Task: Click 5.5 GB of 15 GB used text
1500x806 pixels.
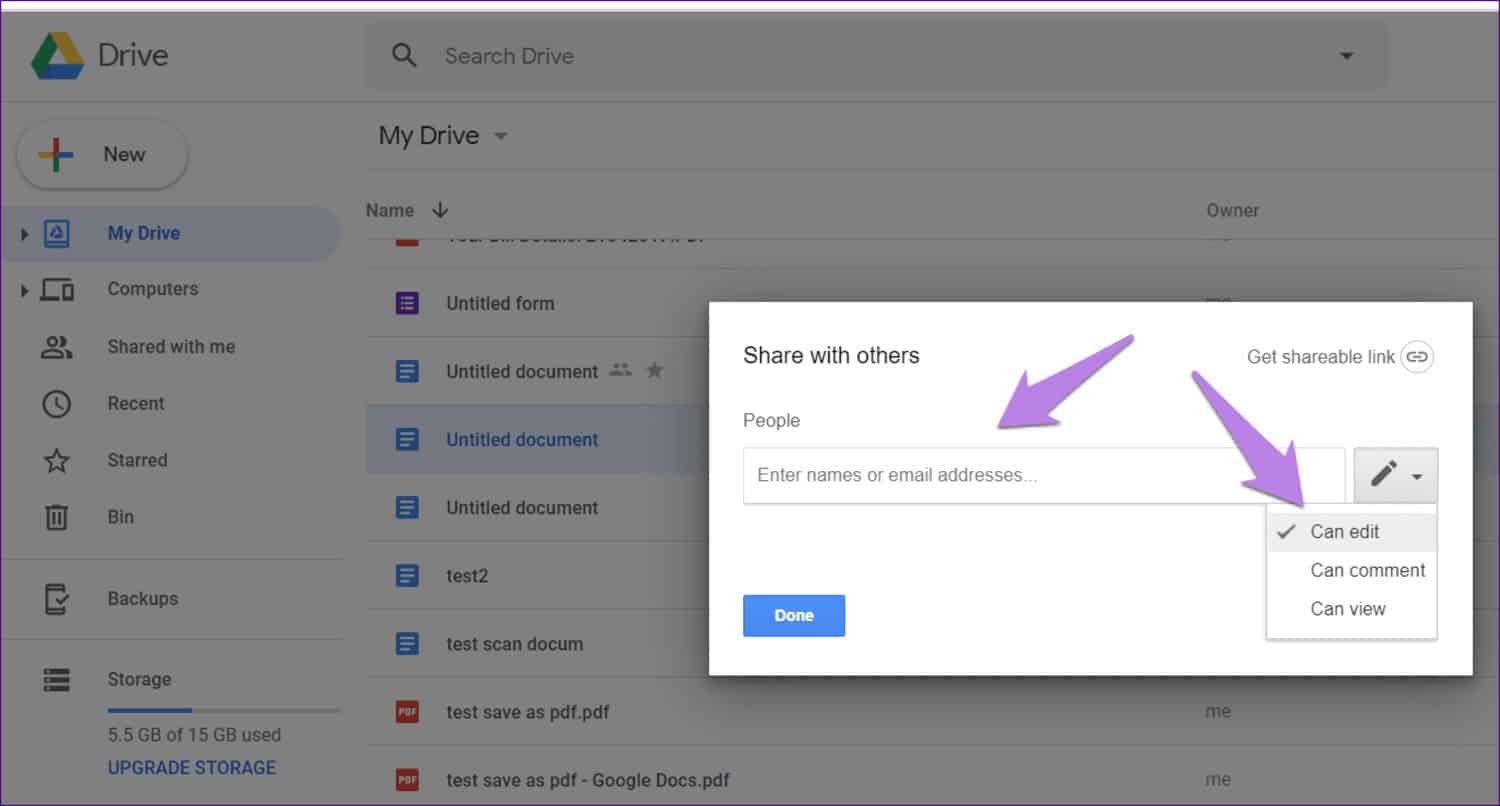Action: point(194,735)
